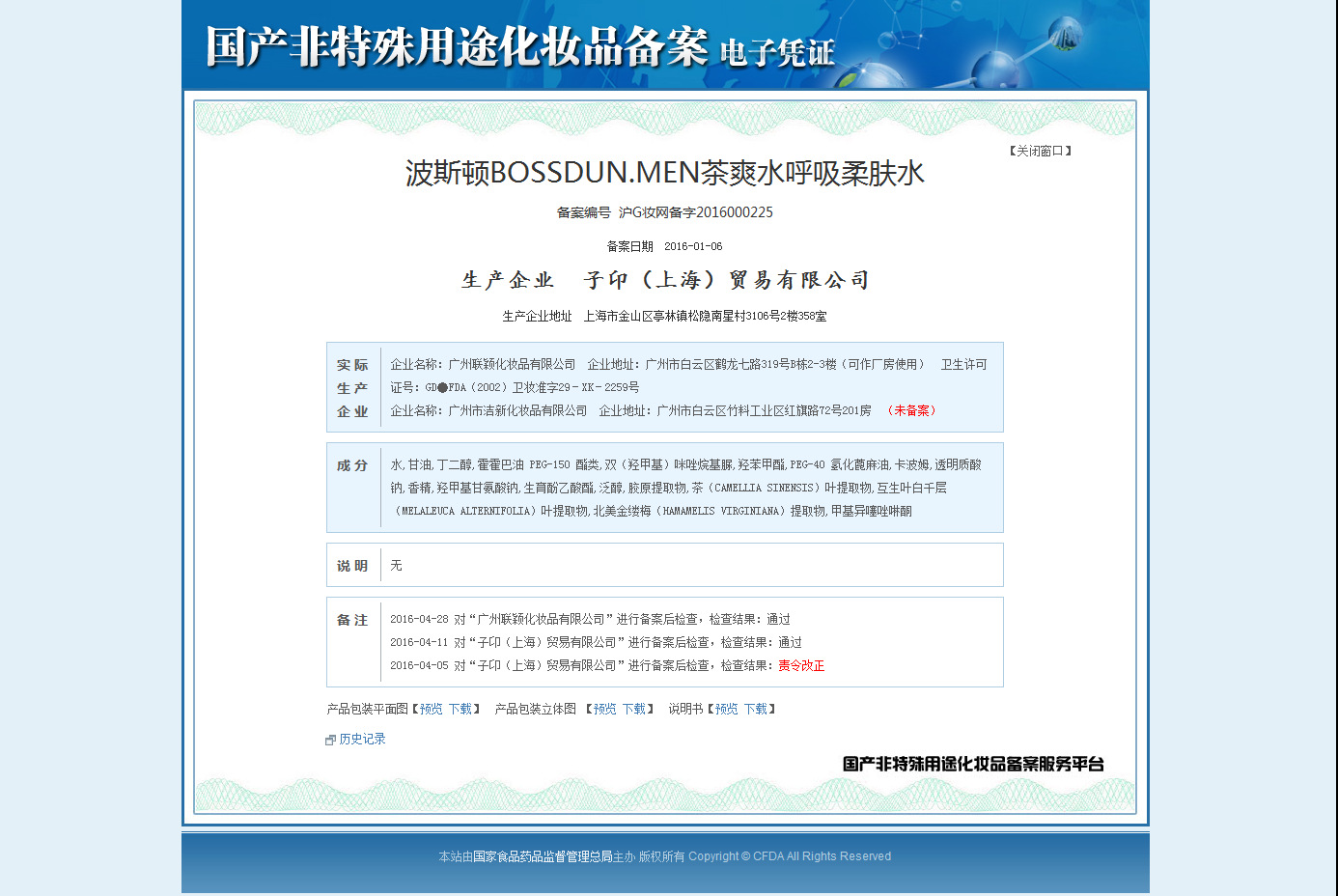The height and width of the screenshot is (896, 1338).
Task: Click the banner title 国产非特殊用途化妆品备案 电子凭证
Action: click(520, 47)
